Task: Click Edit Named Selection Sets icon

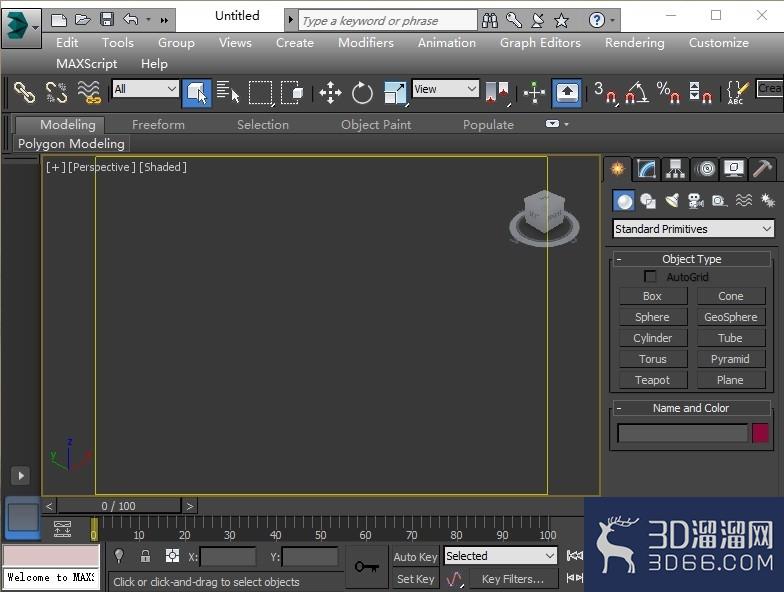Action: 737,92
